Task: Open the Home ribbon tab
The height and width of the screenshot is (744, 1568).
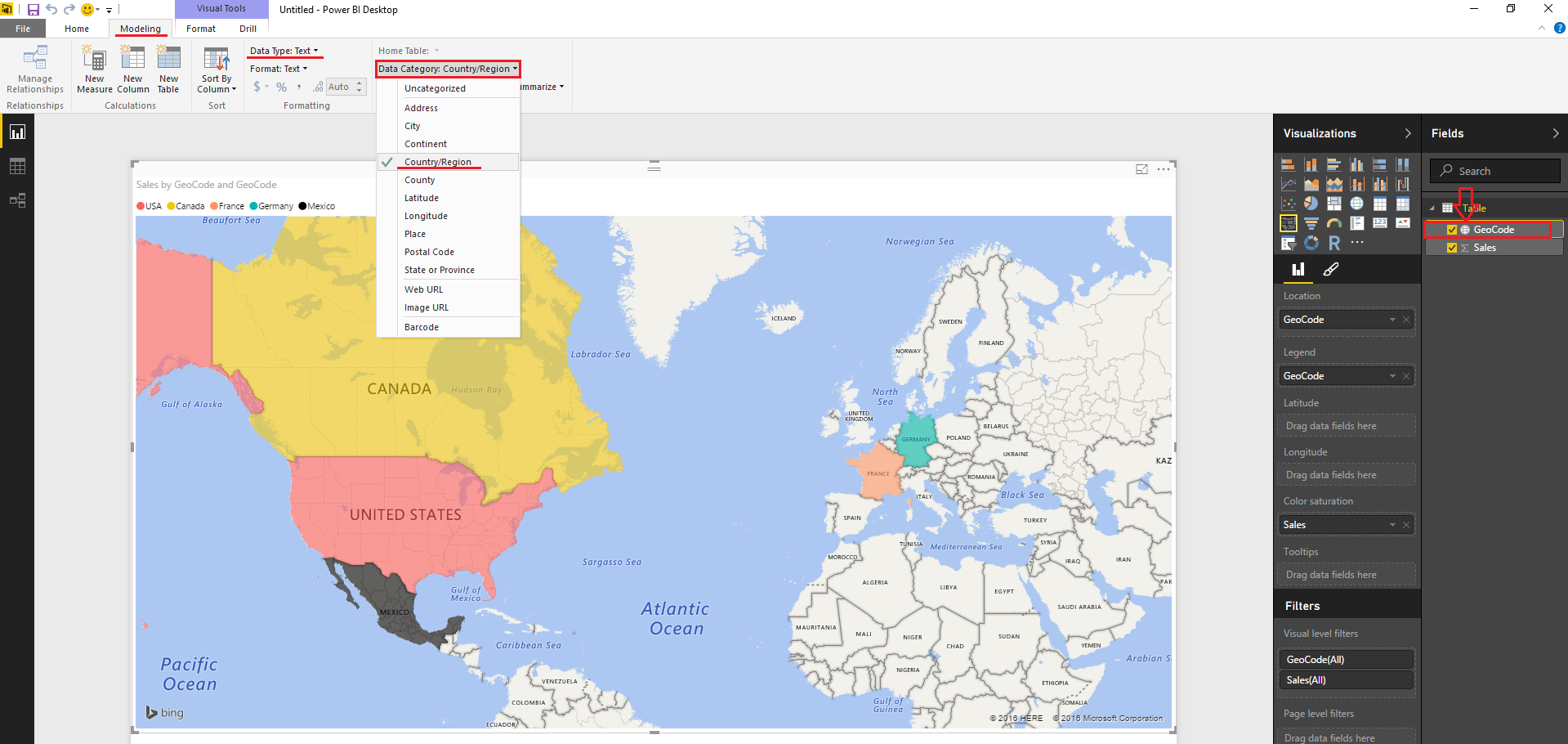Action: (77, 29)
